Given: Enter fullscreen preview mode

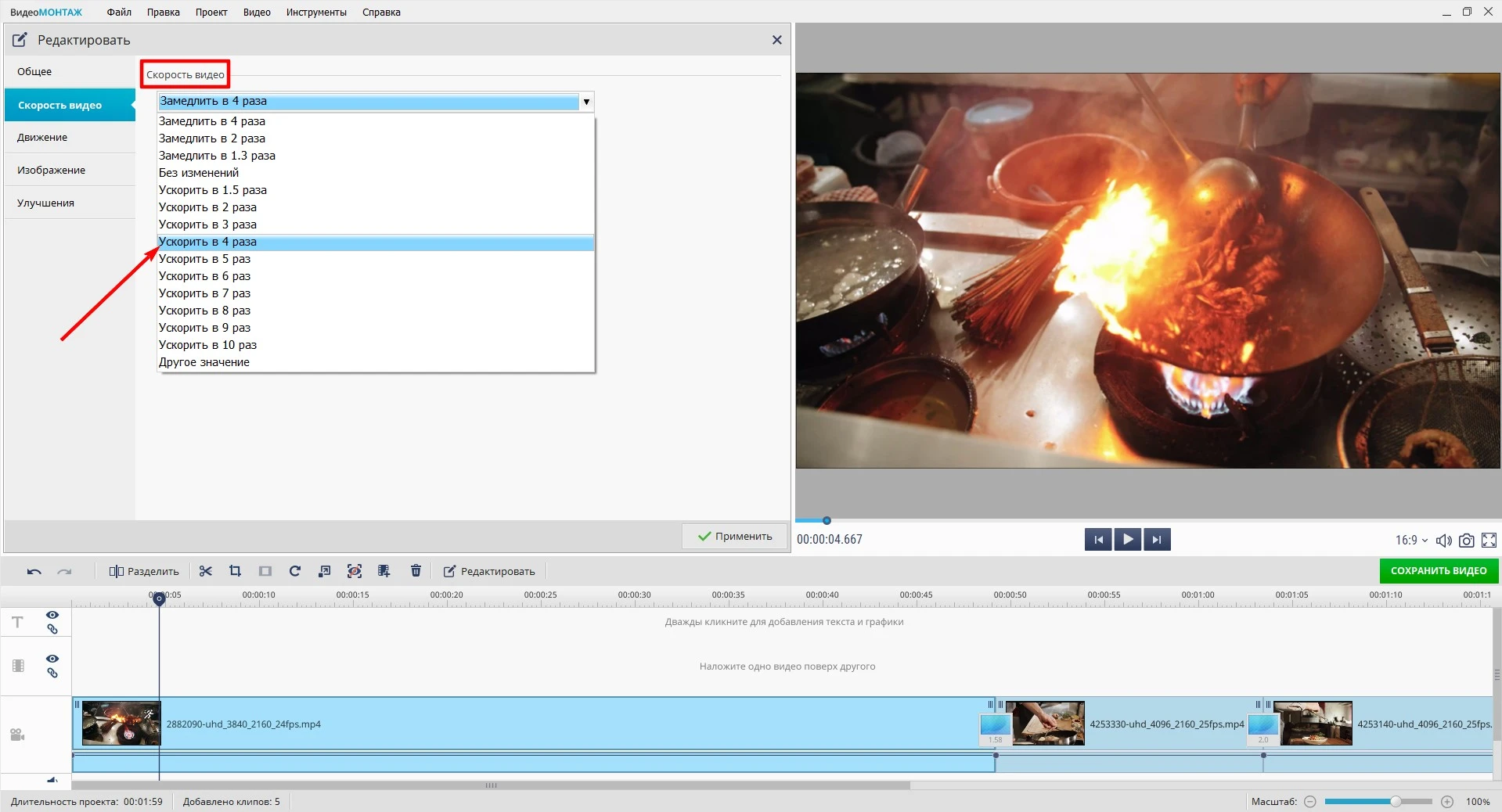Looking at the screenshot, I should [x=1489, y=540].
